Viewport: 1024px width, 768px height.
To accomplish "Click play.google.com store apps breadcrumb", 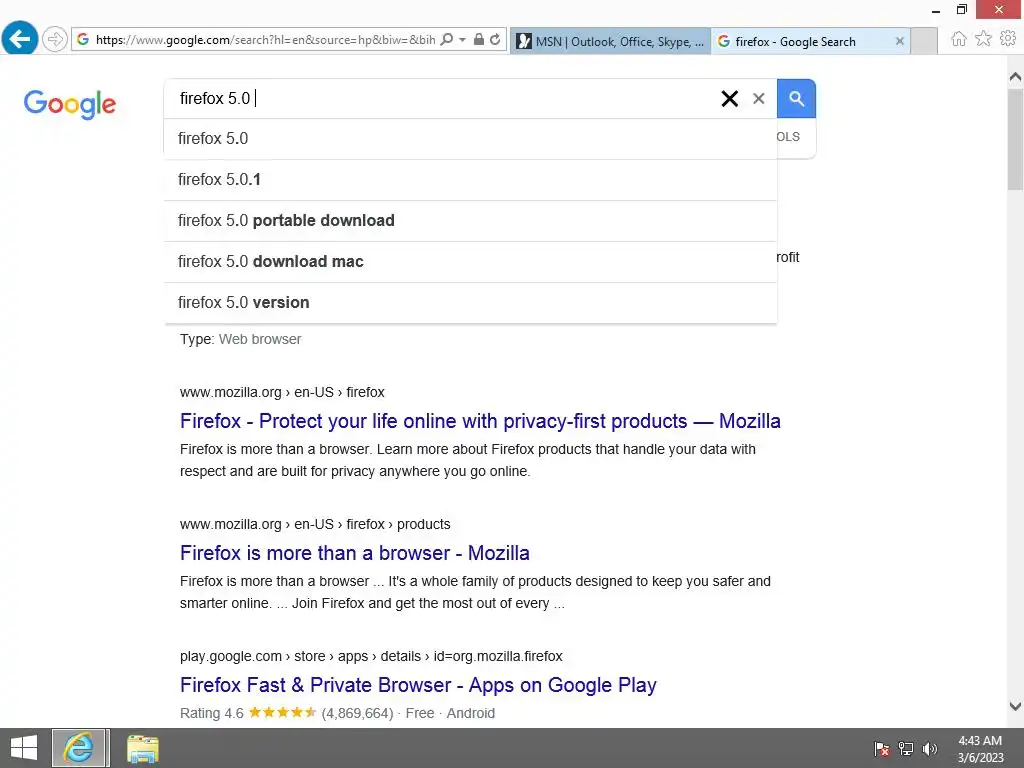I will tap(371, 656).
